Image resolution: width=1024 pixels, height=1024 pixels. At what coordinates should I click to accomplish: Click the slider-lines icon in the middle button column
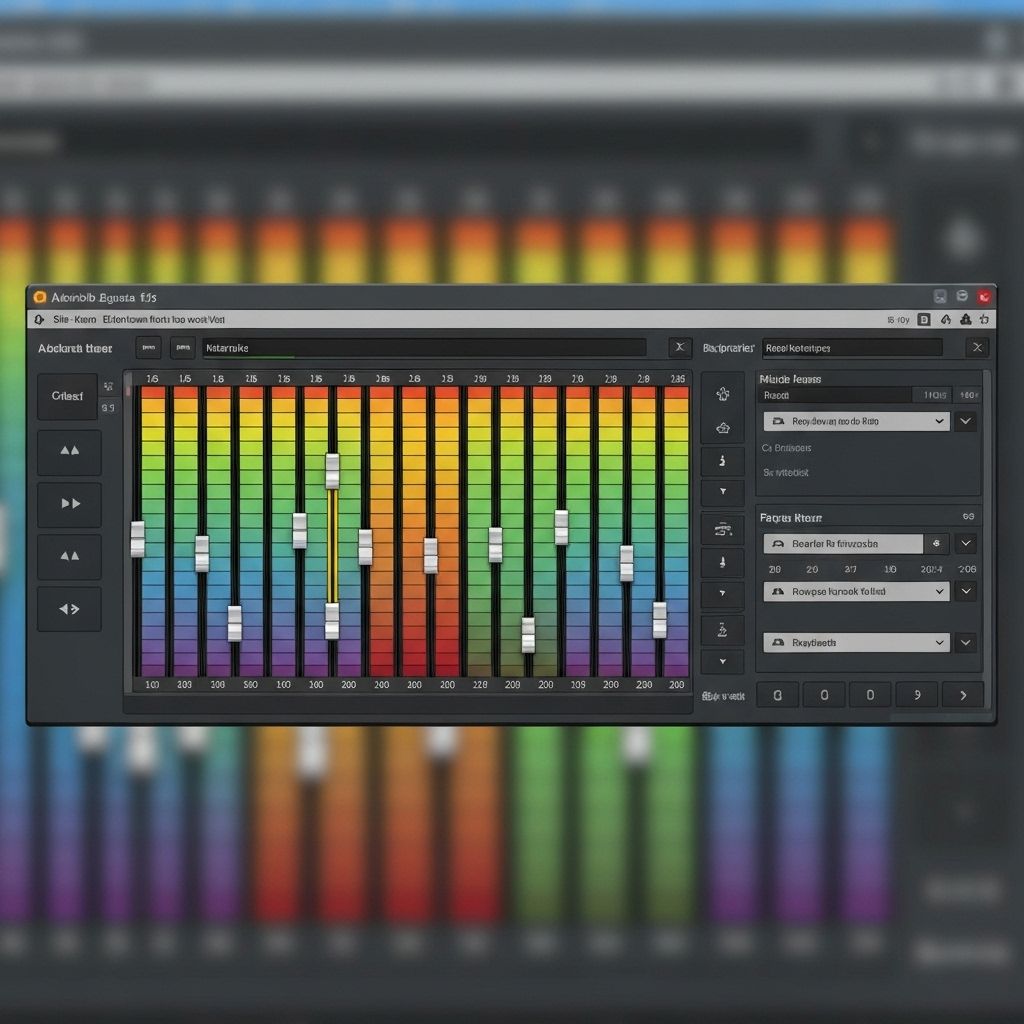[x=722, y=528]
